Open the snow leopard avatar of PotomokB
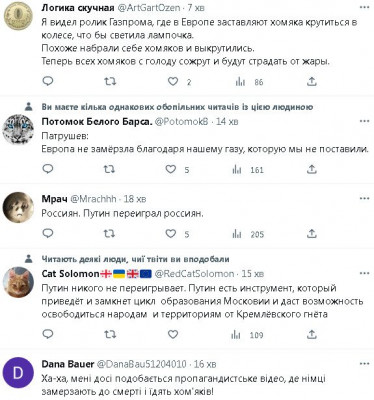 click(18, 129)
